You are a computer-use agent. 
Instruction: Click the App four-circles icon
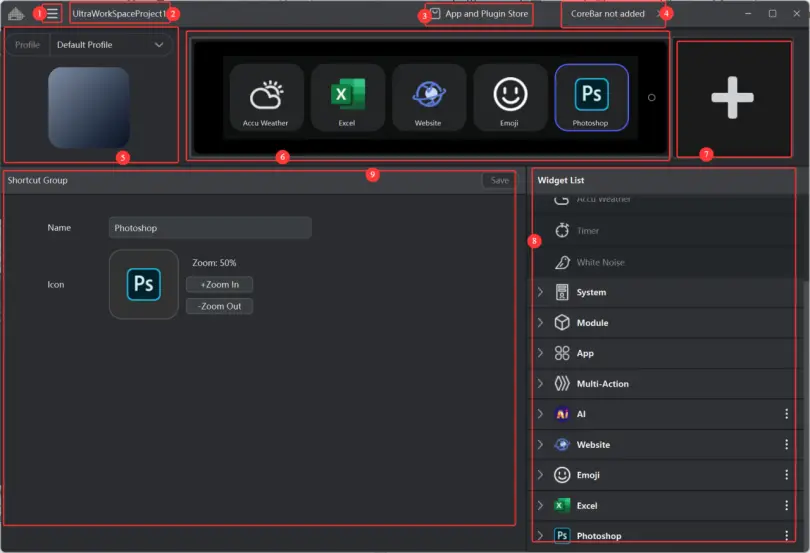(x=562, y=353)
